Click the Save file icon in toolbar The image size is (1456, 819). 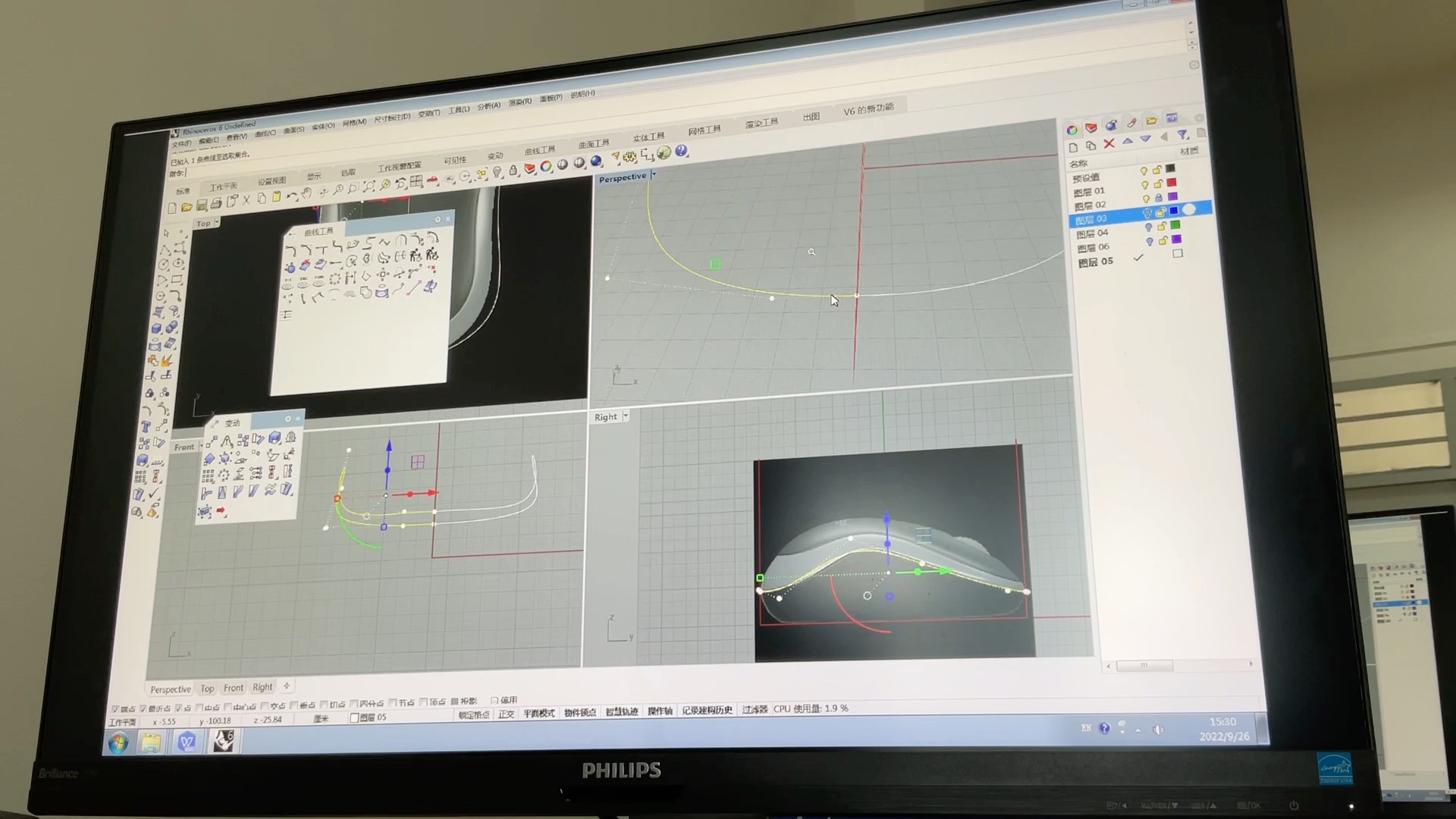pyautogui.click(x=202, y=205)
